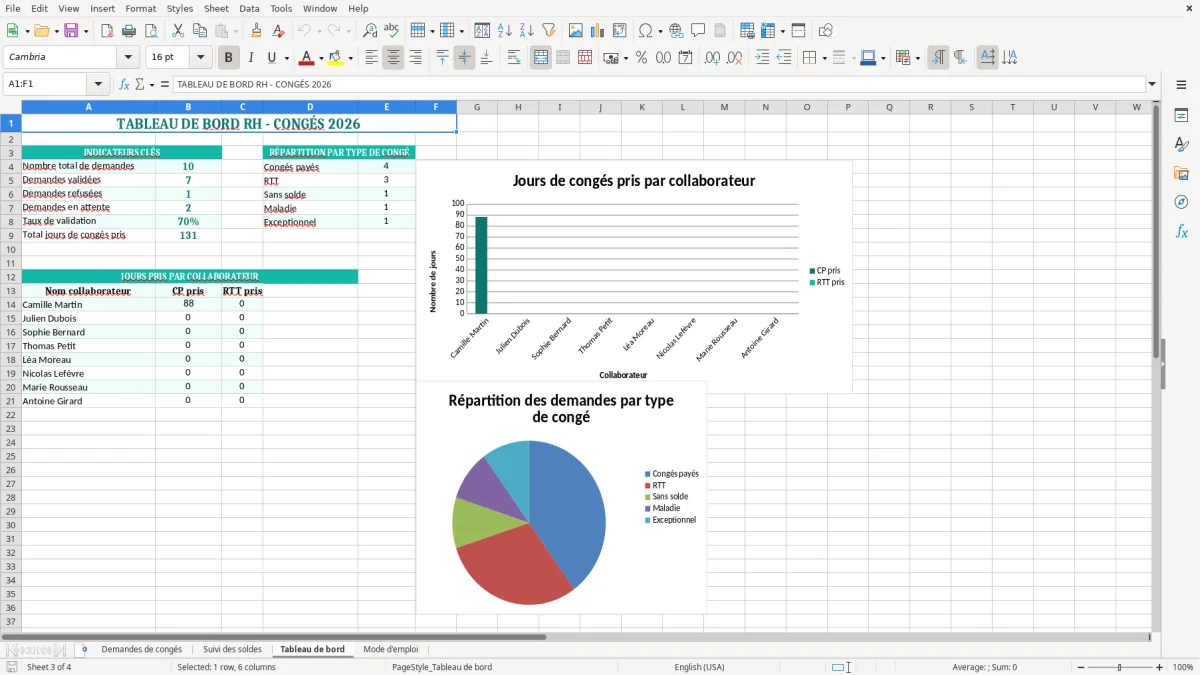
Task: Expand the formula bar
Action: tap(1152, 85)
